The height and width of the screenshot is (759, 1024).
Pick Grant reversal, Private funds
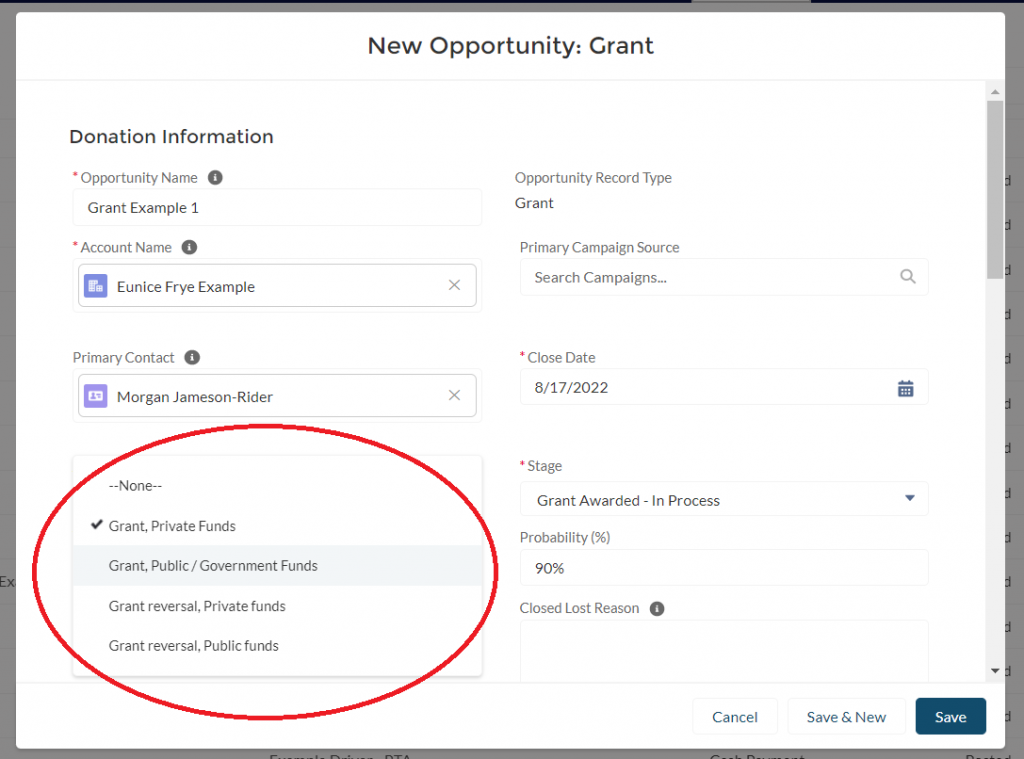point(197,606)
